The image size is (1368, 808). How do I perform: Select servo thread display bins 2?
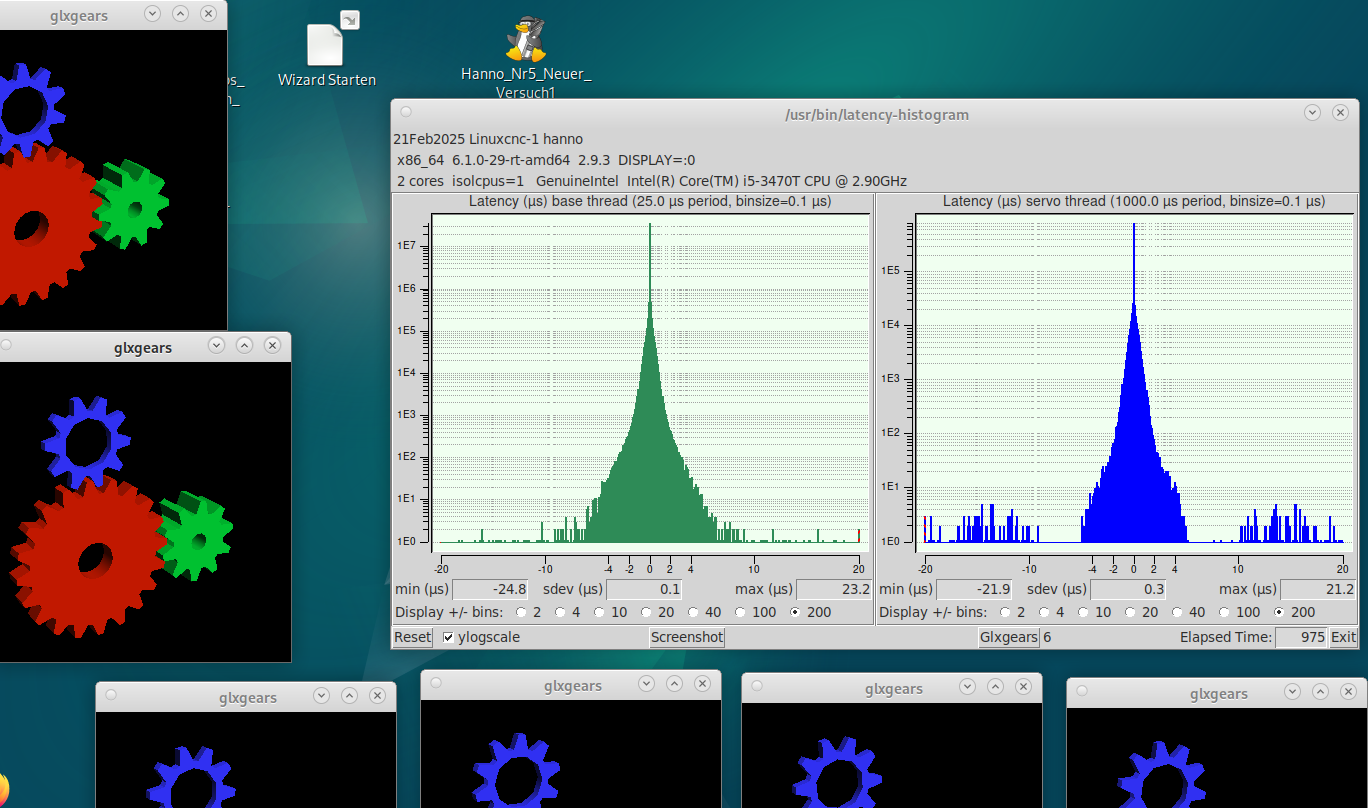1005,612
